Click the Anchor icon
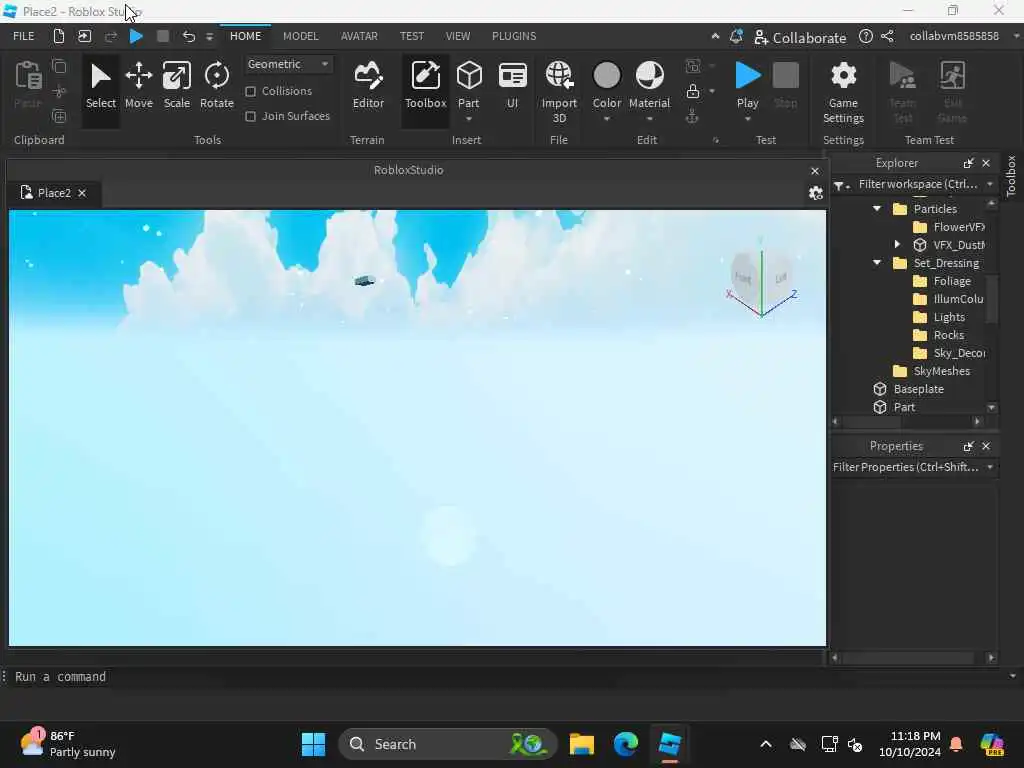The height and width of the screenshot is (768, 1024). click(692, 117)
